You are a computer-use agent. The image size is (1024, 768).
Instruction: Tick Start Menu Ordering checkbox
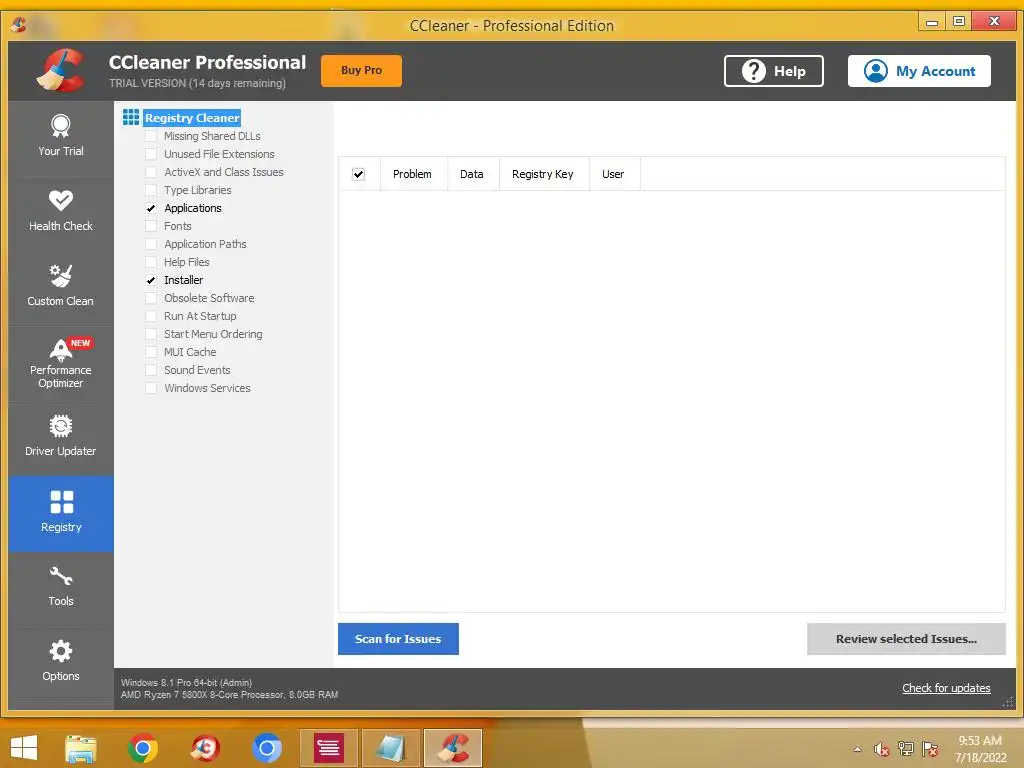click(151, 334)
